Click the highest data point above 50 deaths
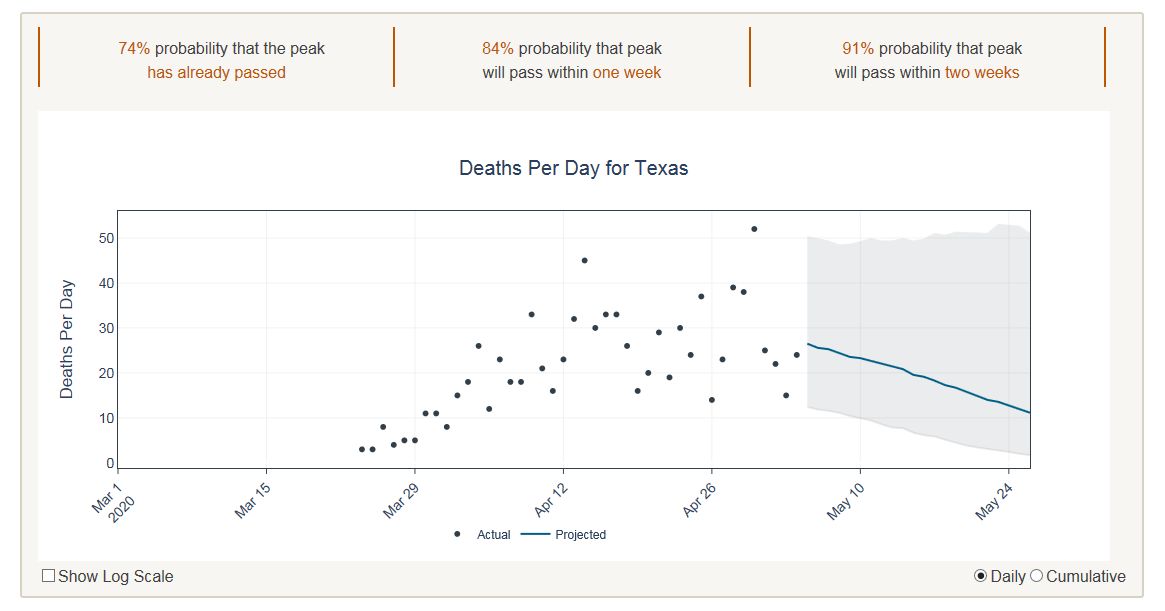This screenshot has width=1165, height=611. [x=754, y=229]
